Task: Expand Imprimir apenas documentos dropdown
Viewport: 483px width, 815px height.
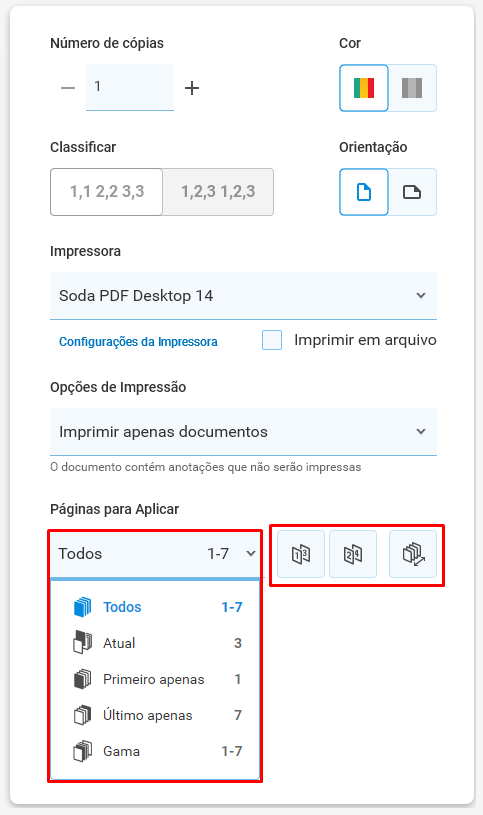Action: pyautogui.click(x=243, y=432)
